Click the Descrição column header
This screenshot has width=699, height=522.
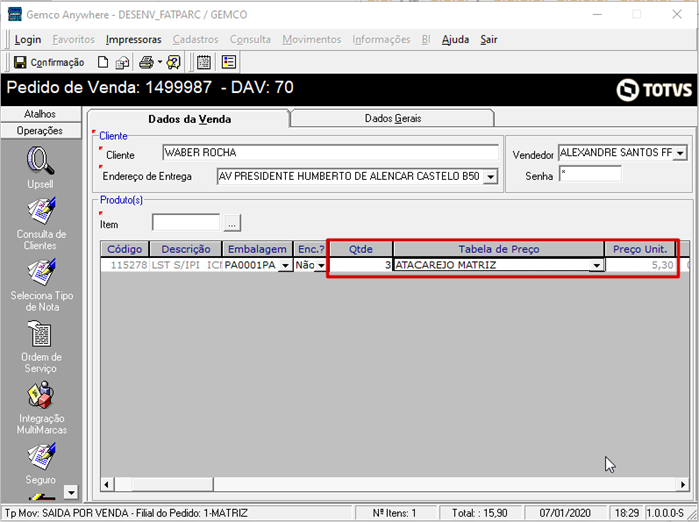coord(185,249)
